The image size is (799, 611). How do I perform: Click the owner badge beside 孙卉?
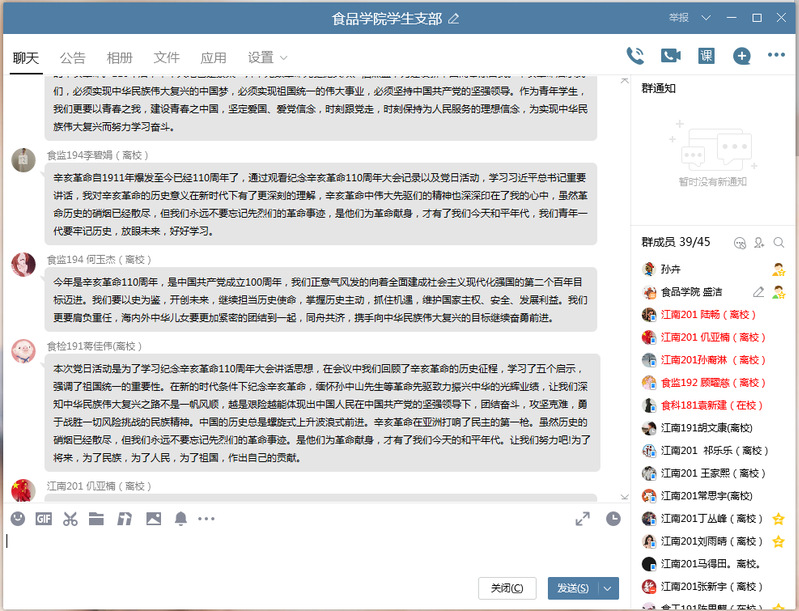(778, 269)
